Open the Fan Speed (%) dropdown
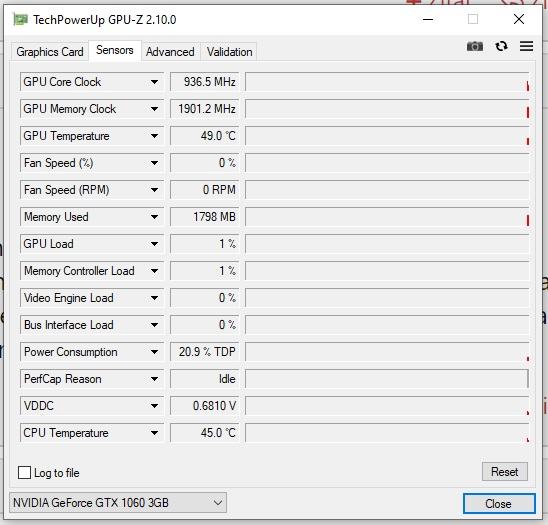 (92, 163)
